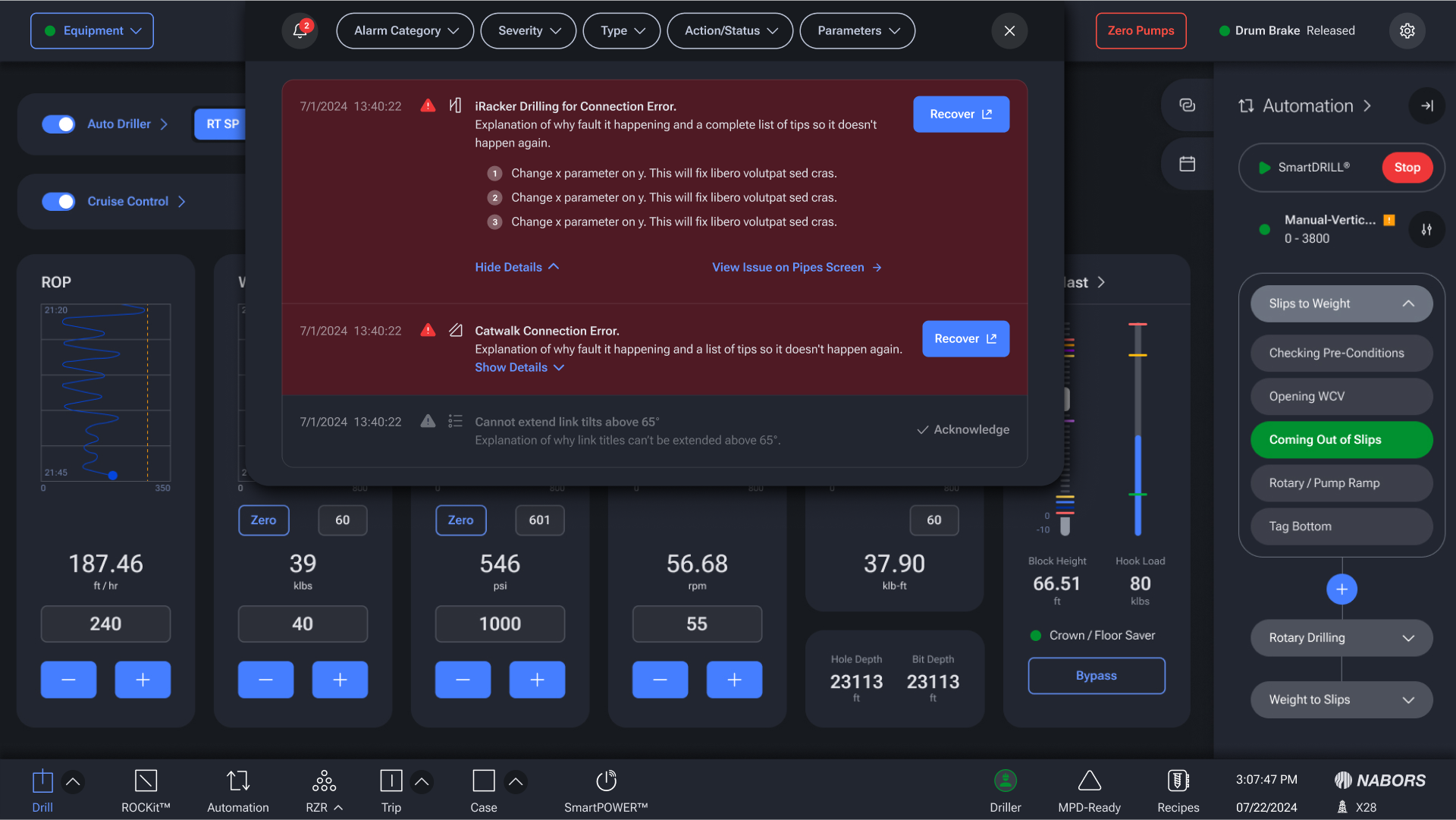
Task: Toggle the Cruise Control switch
Action: pos(58,201)
